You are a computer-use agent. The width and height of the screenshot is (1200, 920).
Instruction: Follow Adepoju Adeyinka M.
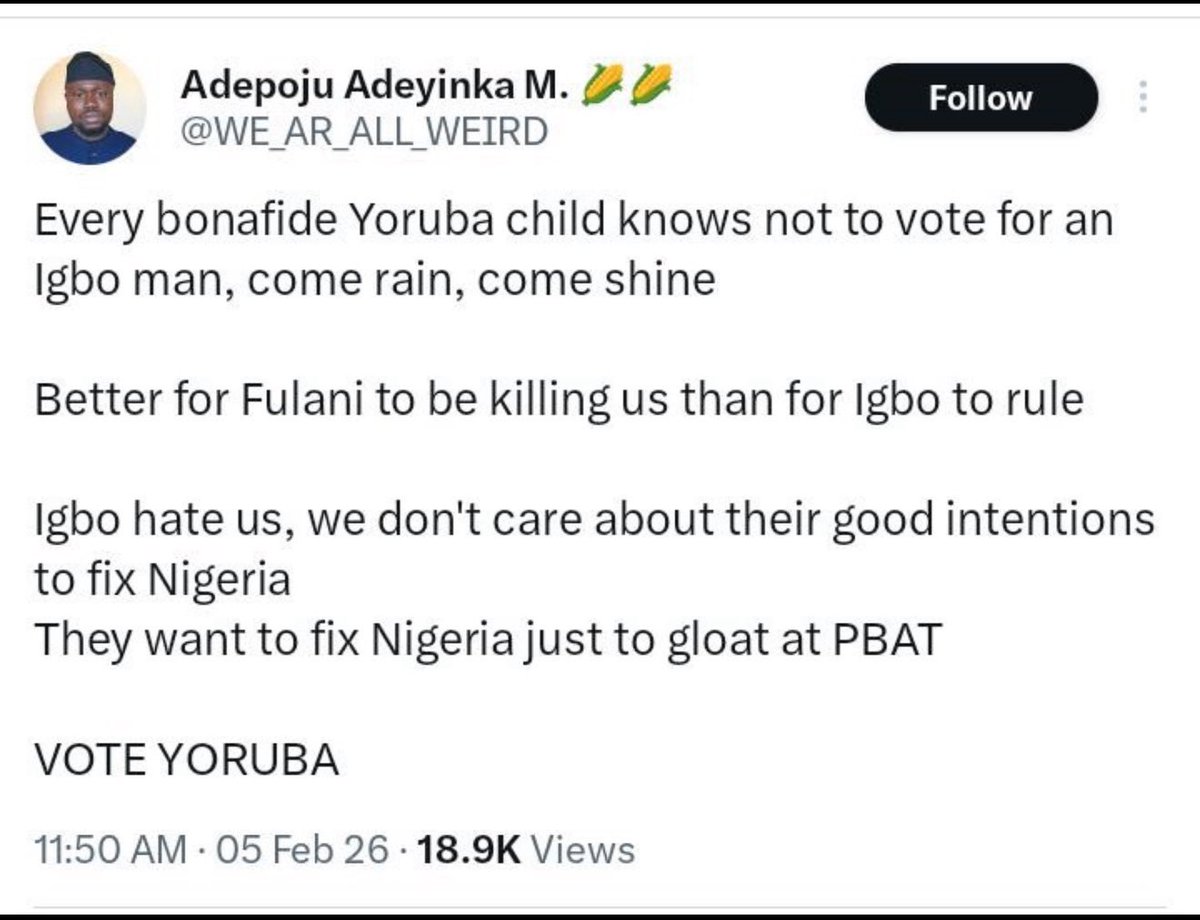[981, 98]
